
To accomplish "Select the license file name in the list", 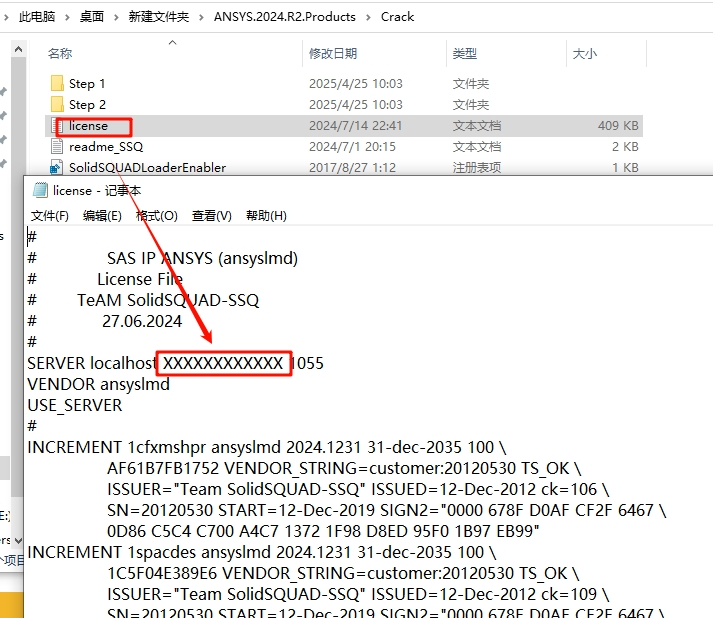I will [88, 126].
